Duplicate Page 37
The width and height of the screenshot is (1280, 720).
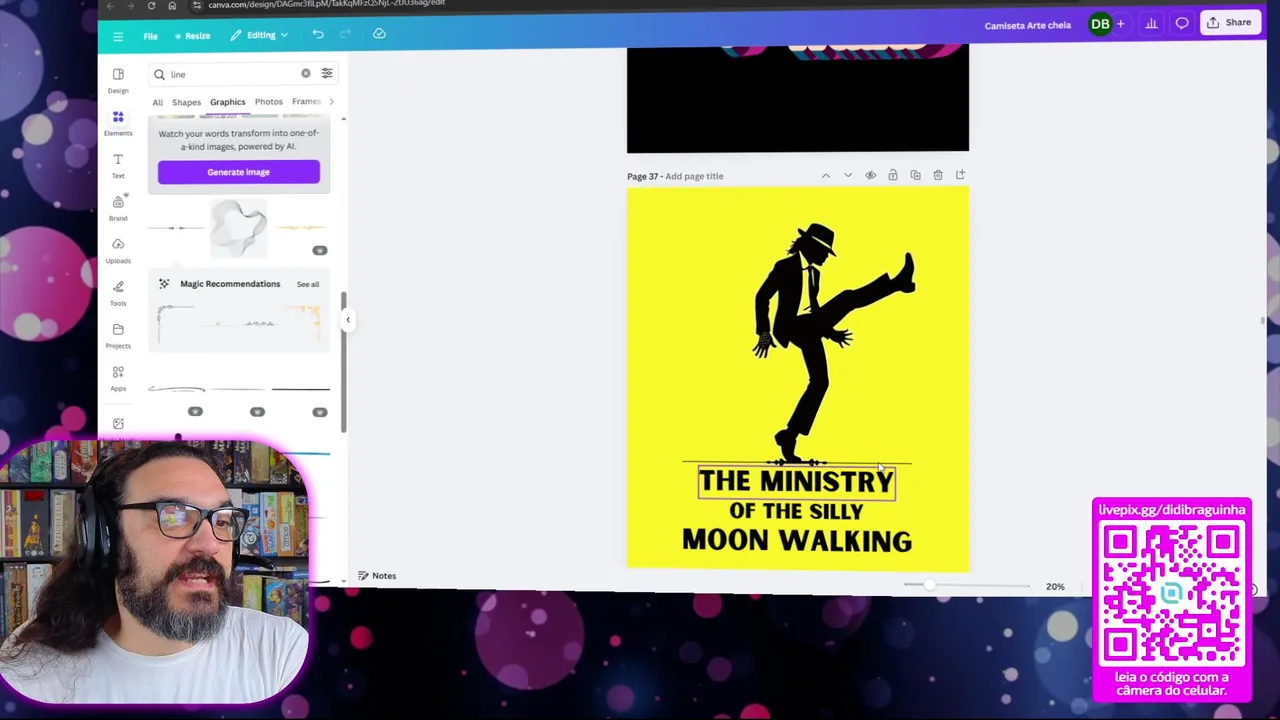(x=915, y=175)
